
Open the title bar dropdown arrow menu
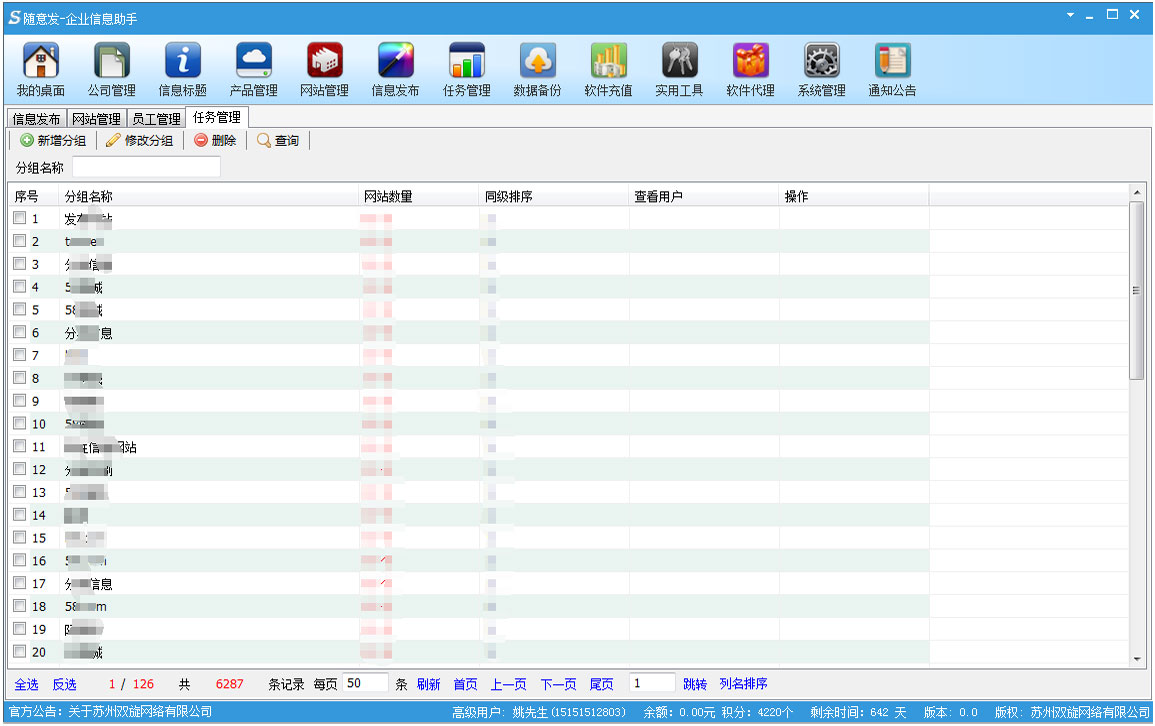(x=1070, y=15)
